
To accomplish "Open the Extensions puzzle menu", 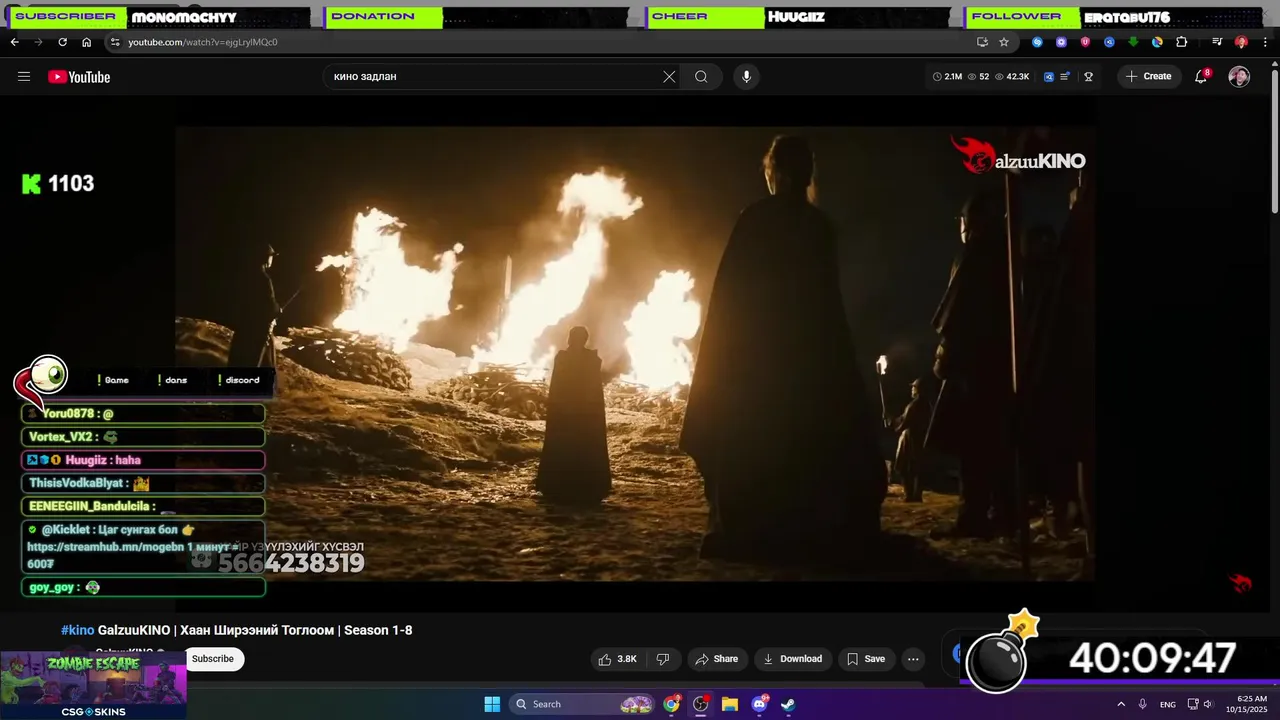I will coord(1181,42).
